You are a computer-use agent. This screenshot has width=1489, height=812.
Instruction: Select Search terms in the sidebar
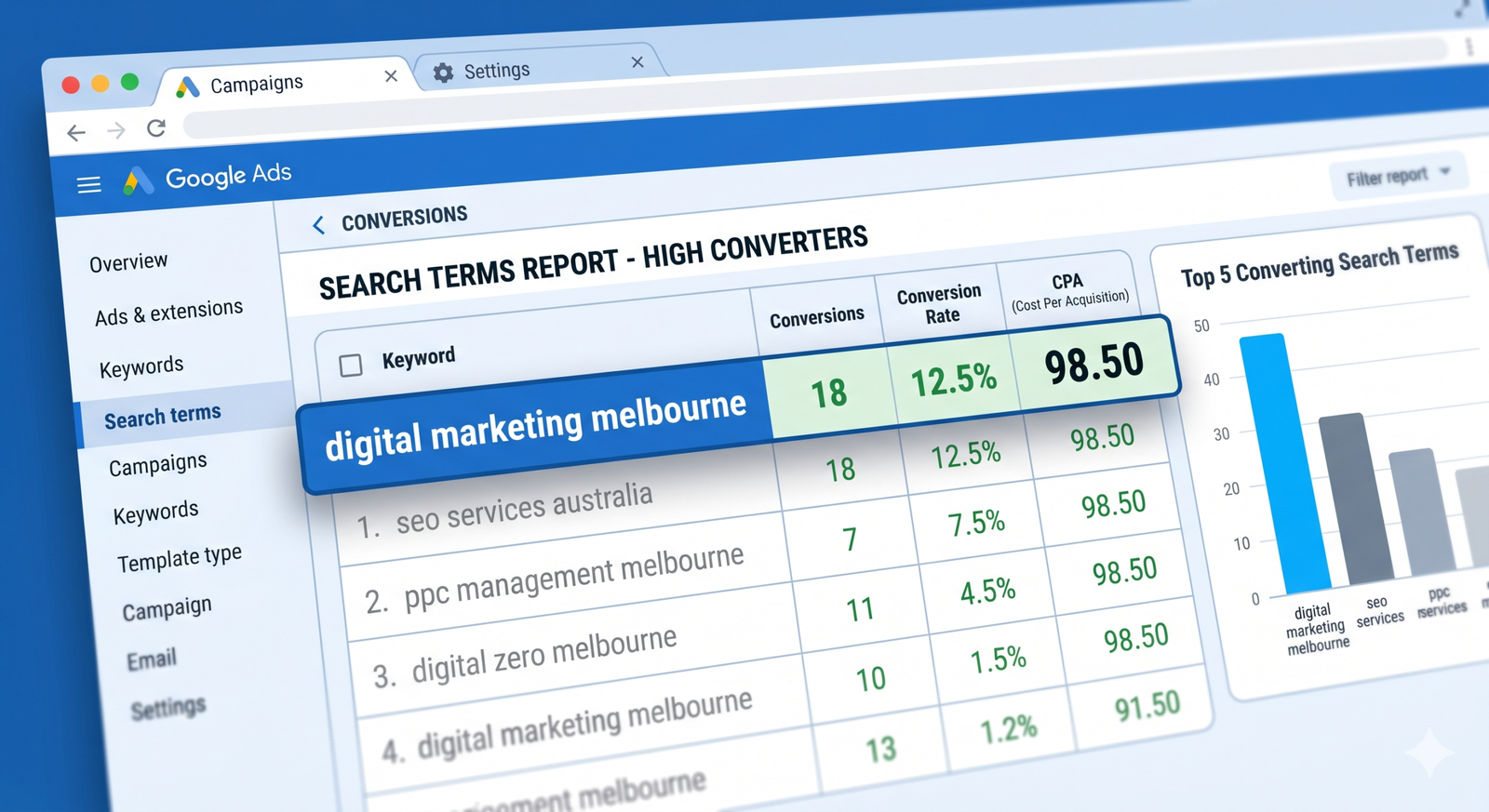click(163, 416)
